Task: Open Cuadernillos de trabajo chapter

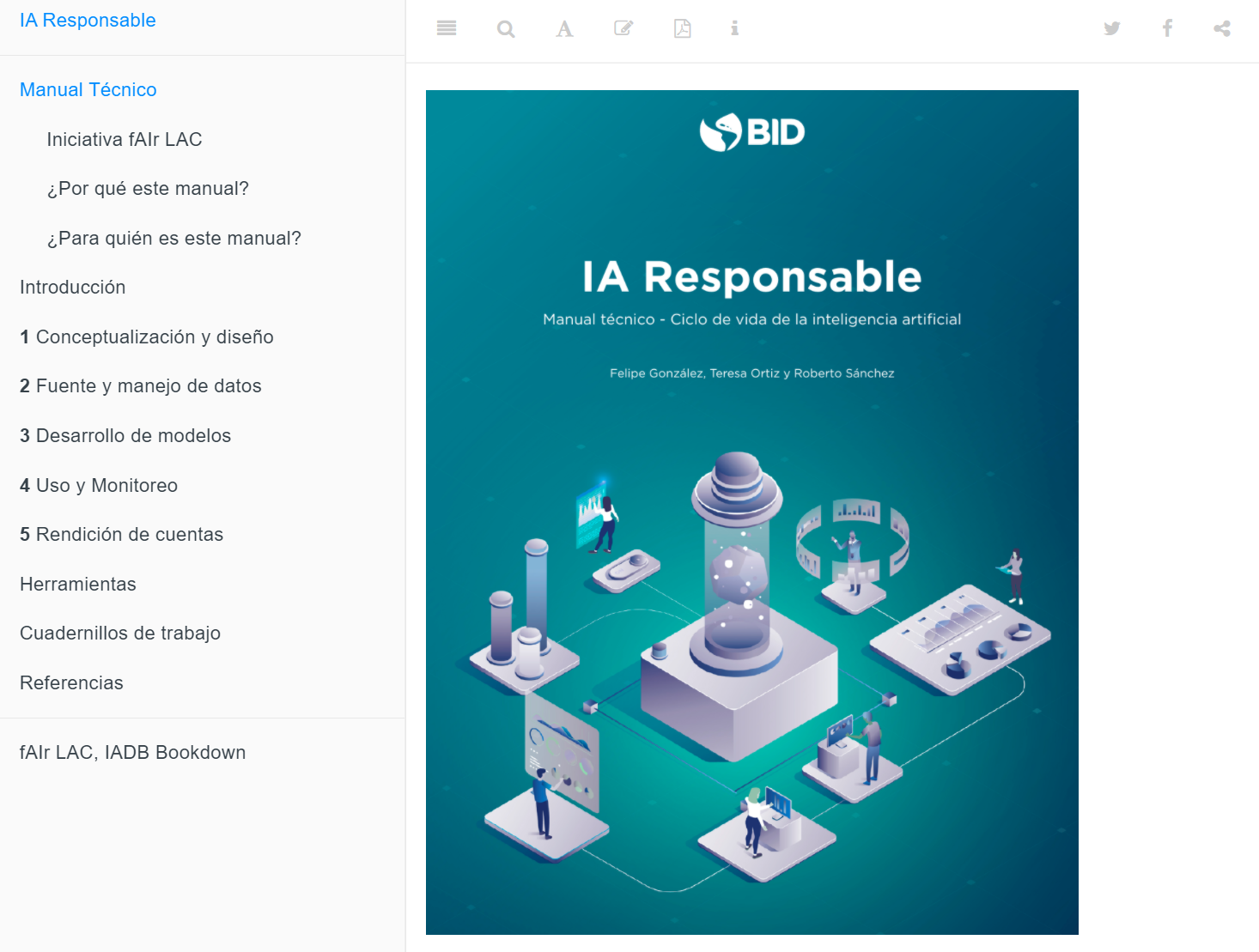Action: tap(120, 634)
